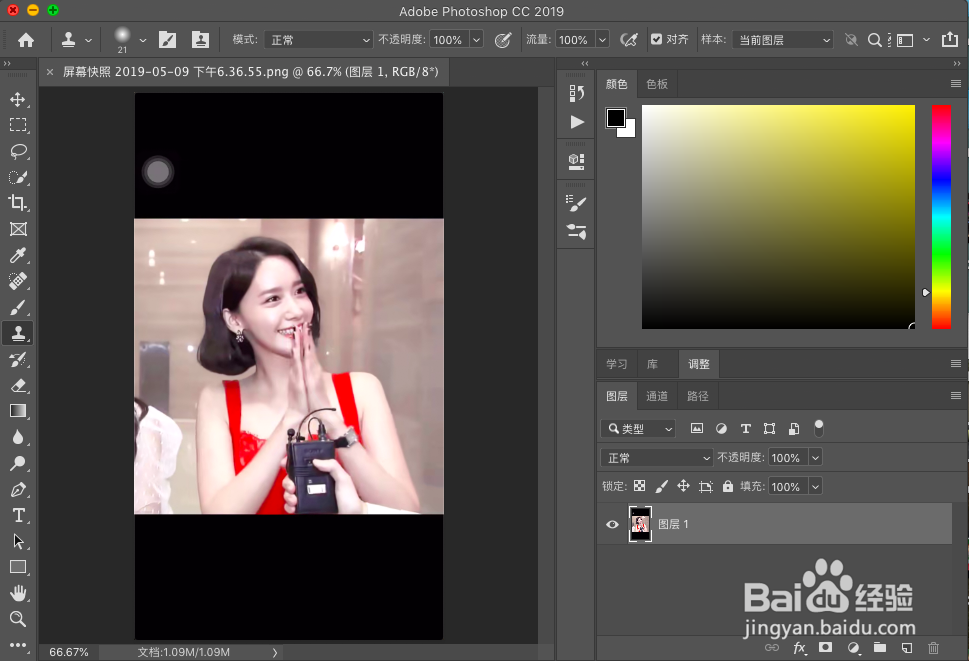Image resolution: width=969 pixels, height=661 pixels.
Task: Open the opacity dropdown arrow in options bar
Action: 476,40
